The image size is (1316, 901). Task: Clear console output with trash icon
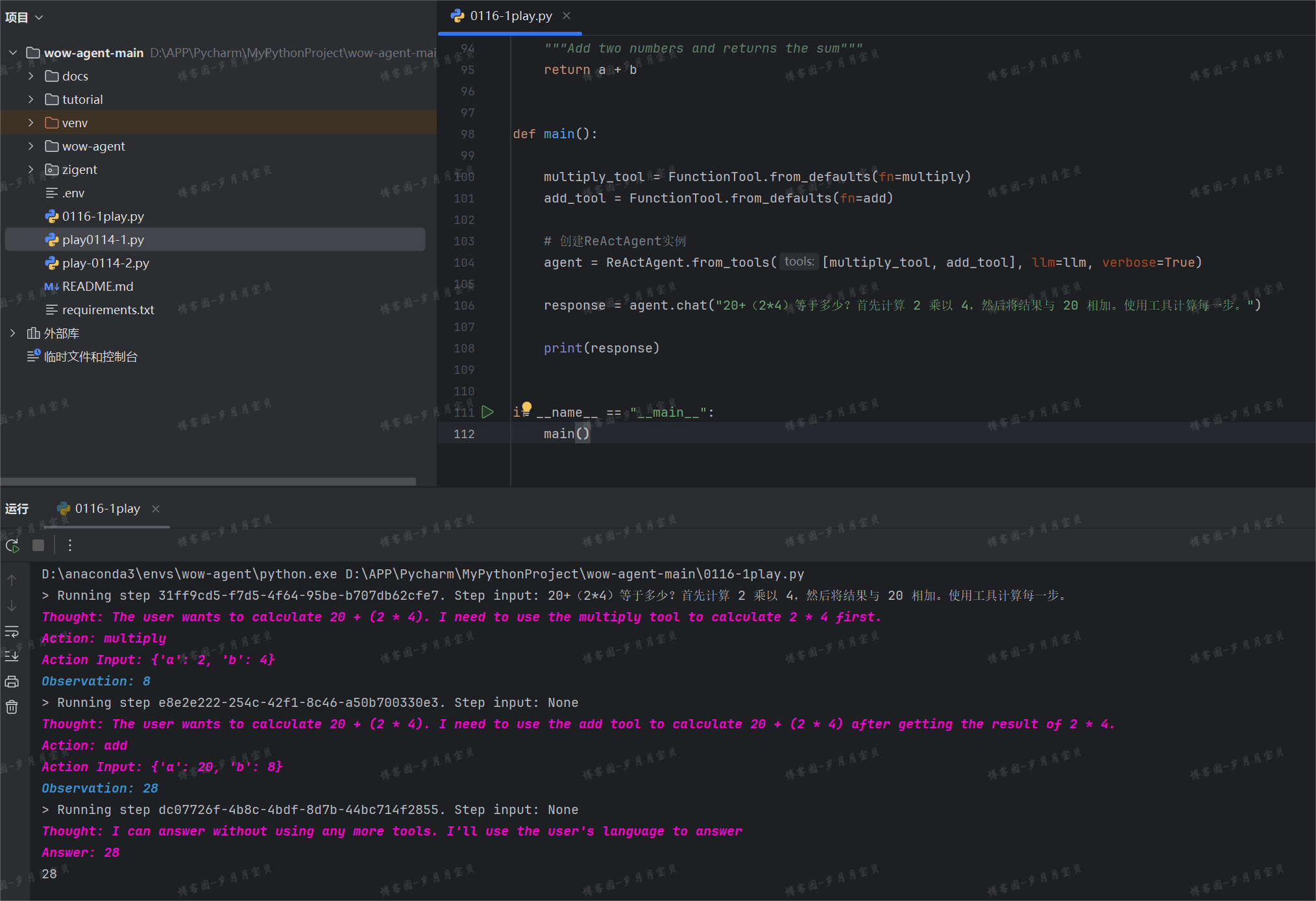click(x=12, y=707)
